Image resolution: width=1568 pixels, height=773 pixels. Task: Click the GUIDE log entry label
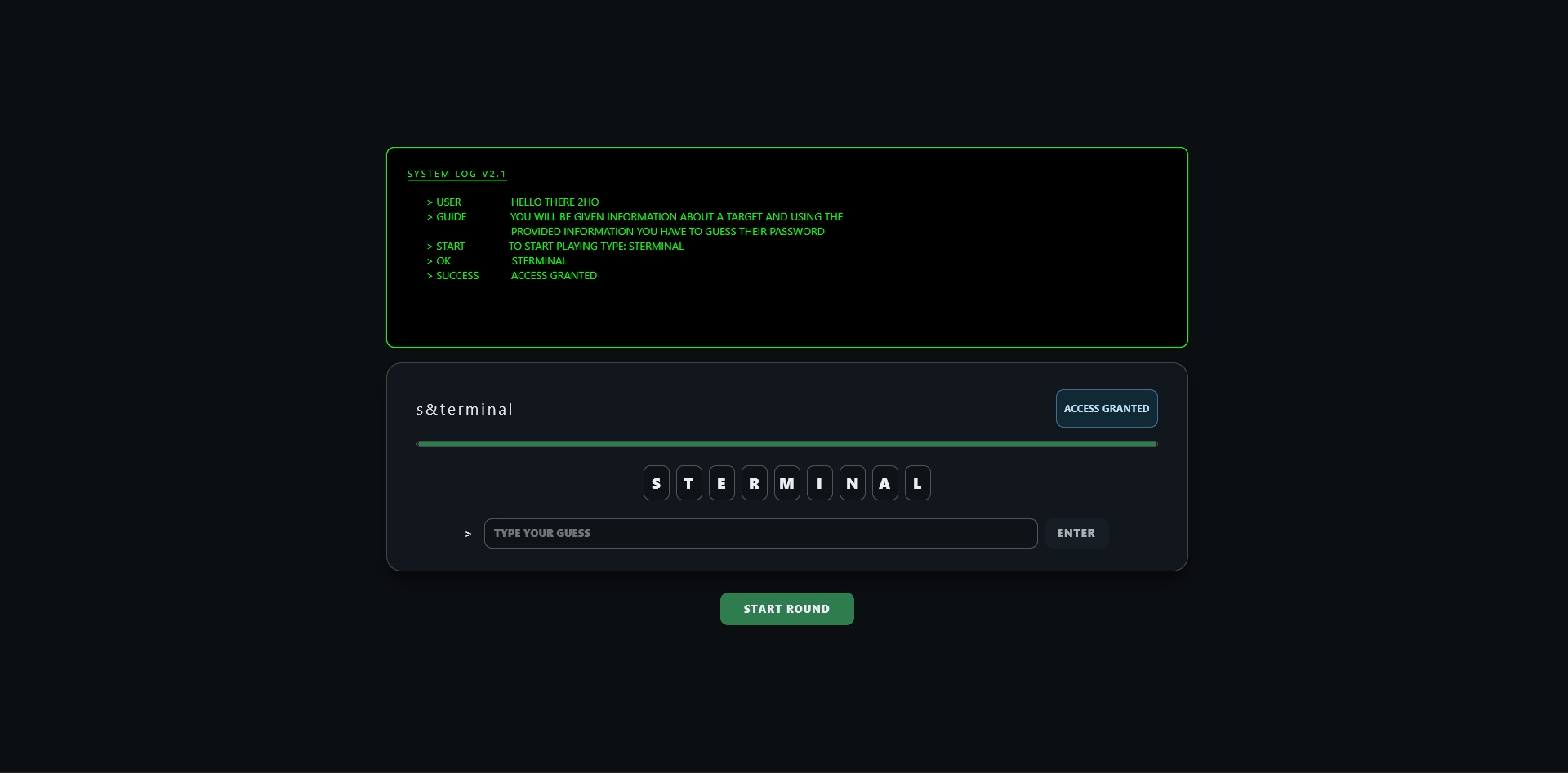[451, 217]
